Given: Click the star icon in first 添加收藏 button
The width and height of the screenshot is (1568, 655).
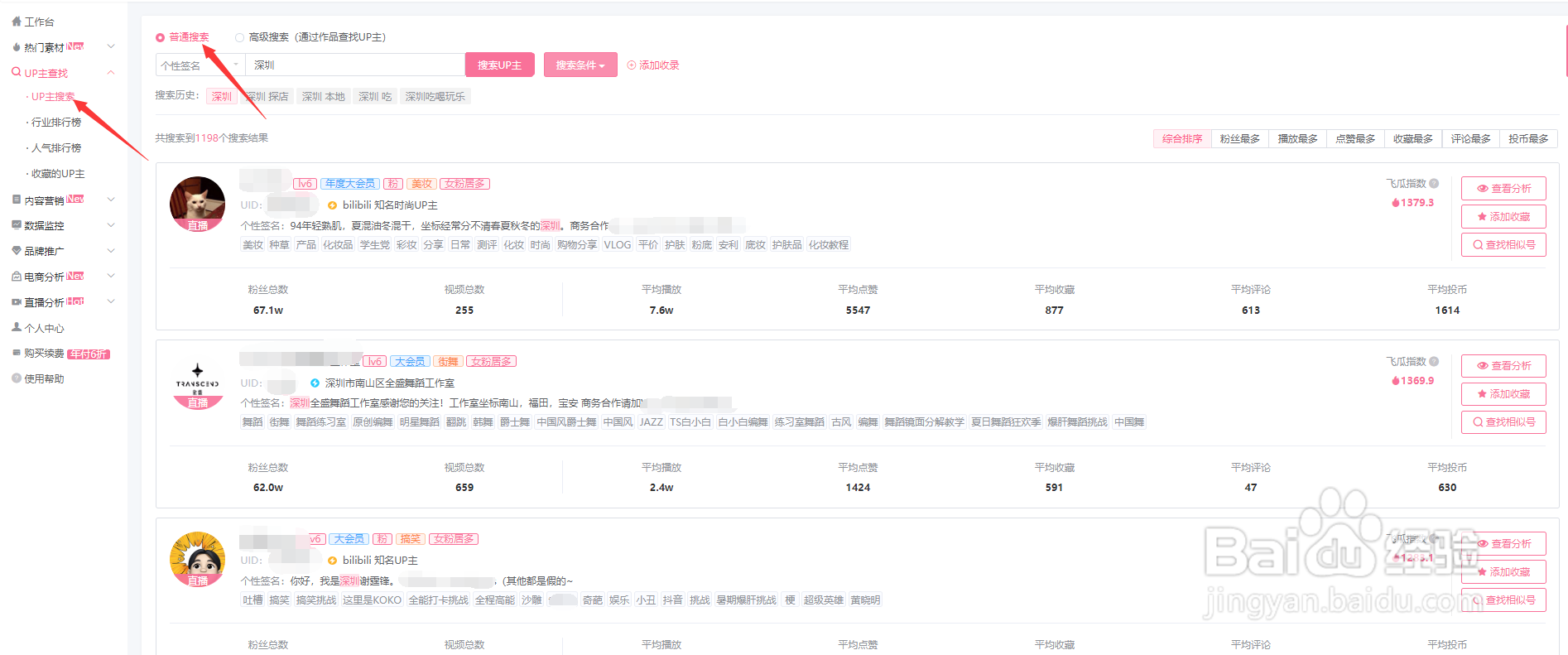Looking at the screenshot, I should coord(1483,217).
